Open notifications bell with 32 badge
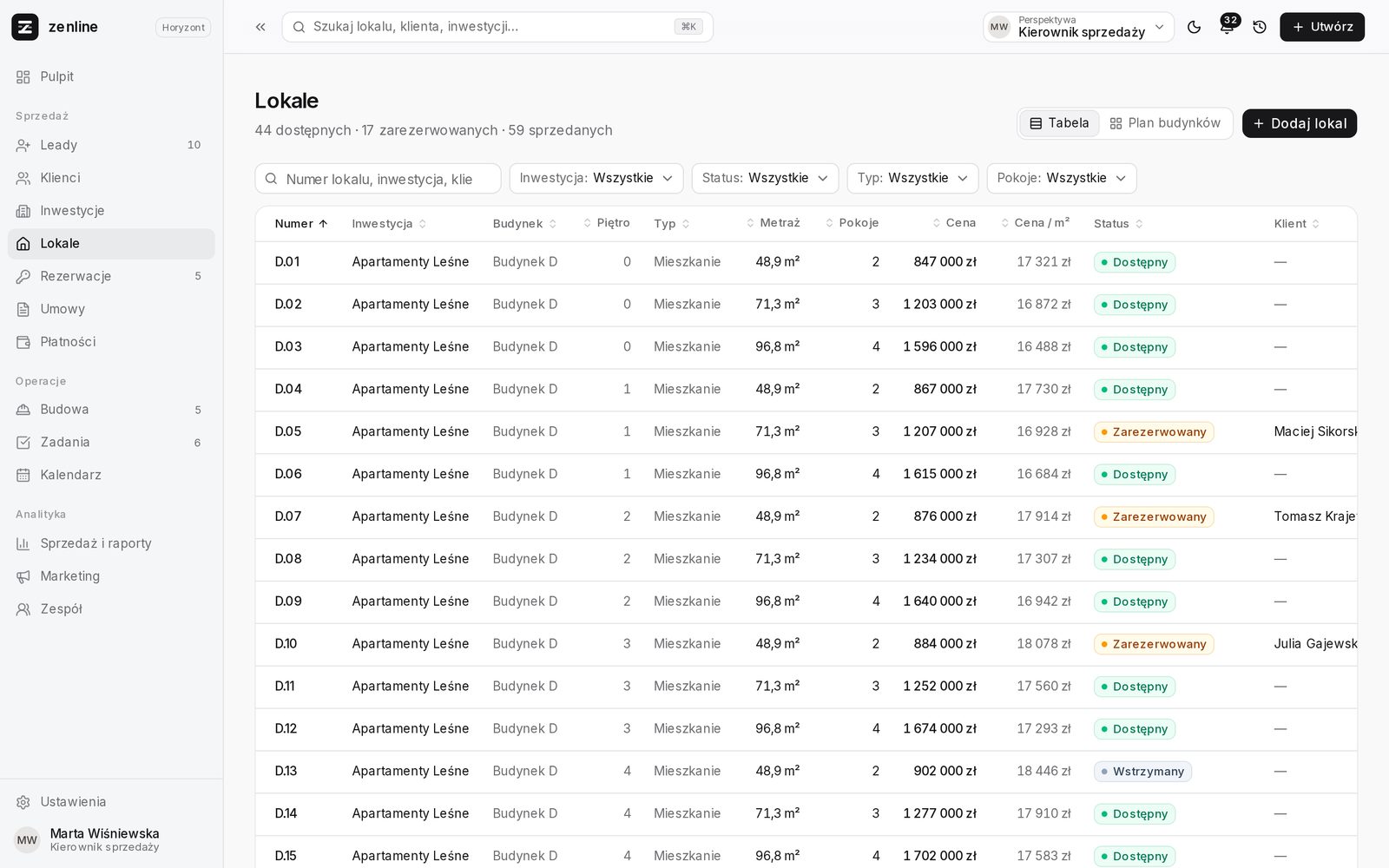The image size is (1389, 868). pyautogui.click(x=1228, y=26)
